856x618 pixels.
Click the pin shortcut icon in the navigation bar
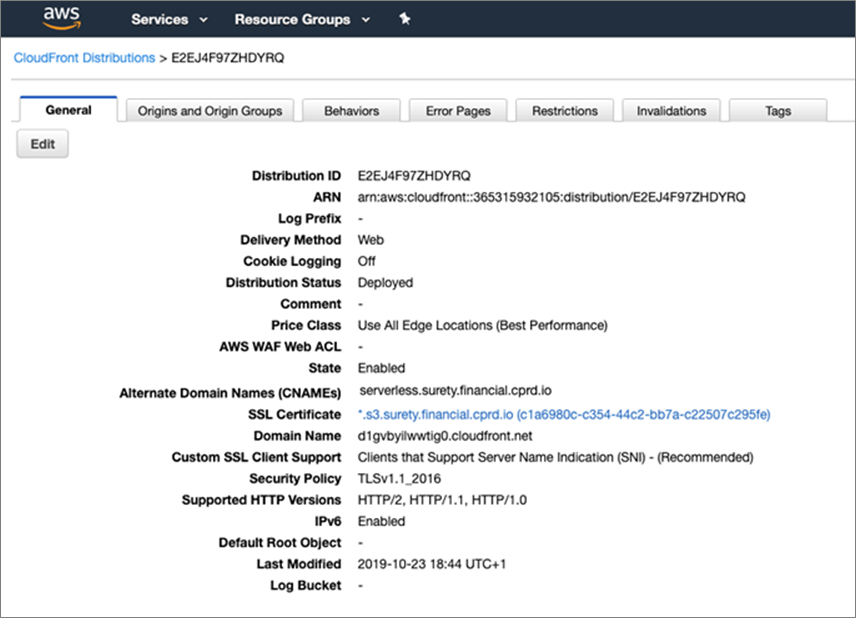[x=405, y=18]
